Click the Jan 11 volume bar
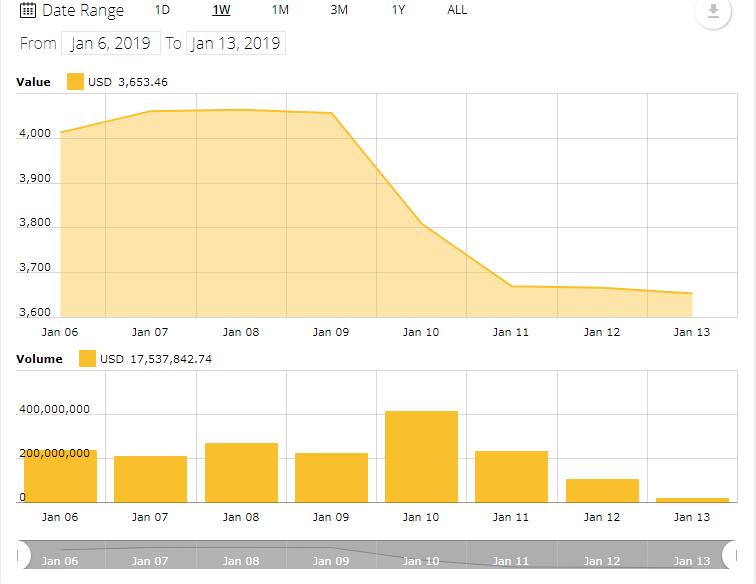 coord(511,476)
